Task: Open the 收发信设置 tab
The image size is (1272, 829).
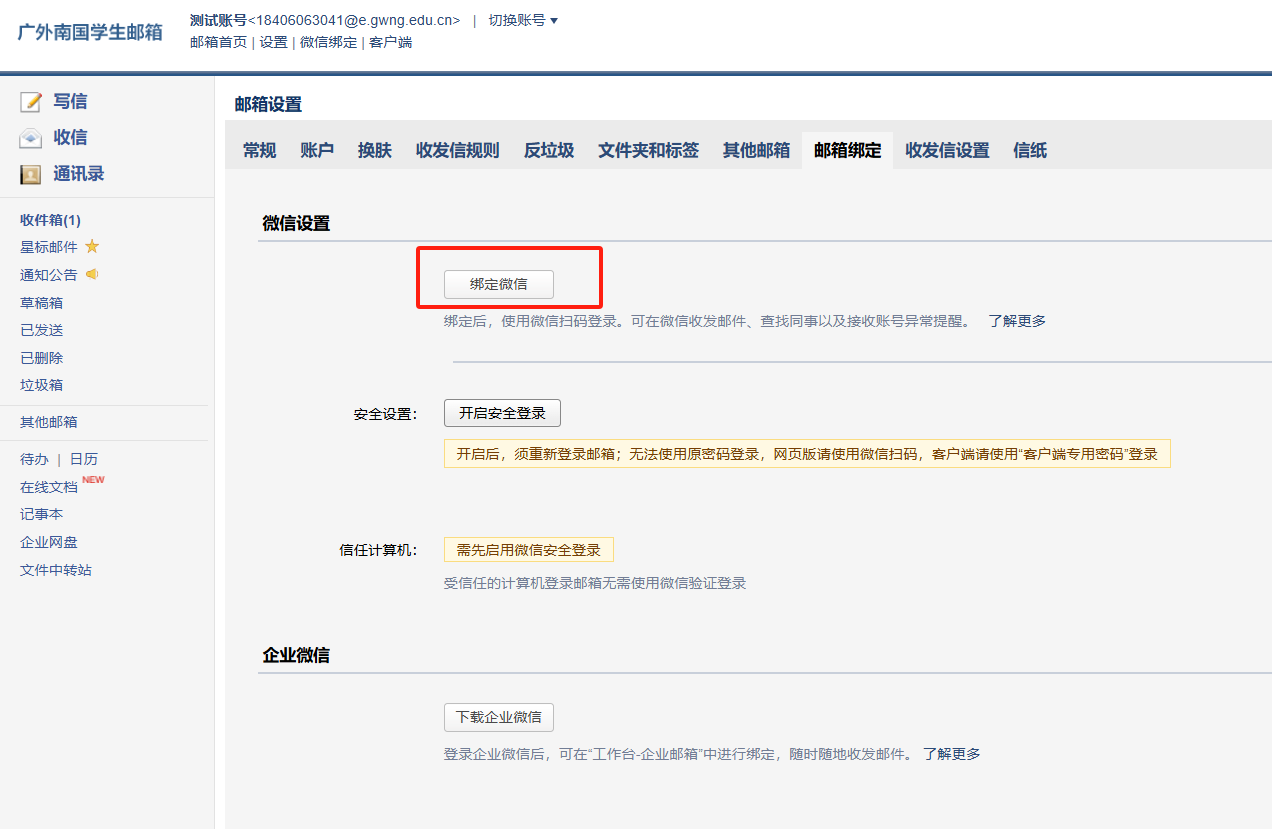Action: click(x=947, y=150)
